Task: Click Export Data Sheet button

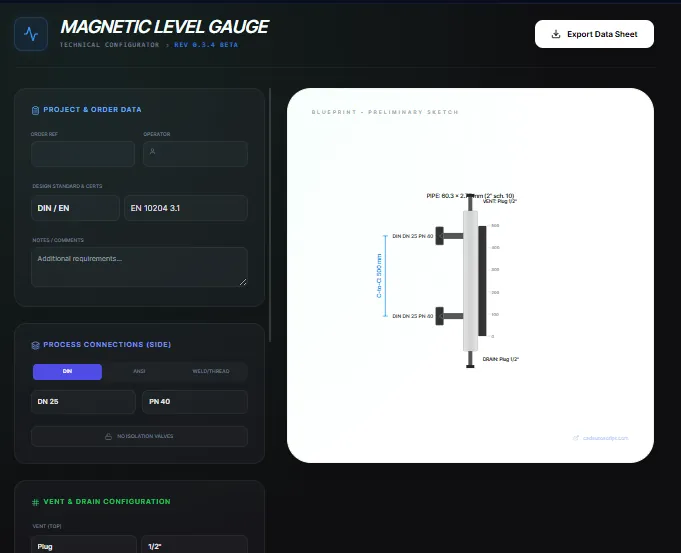Action: tap(594, 34)
